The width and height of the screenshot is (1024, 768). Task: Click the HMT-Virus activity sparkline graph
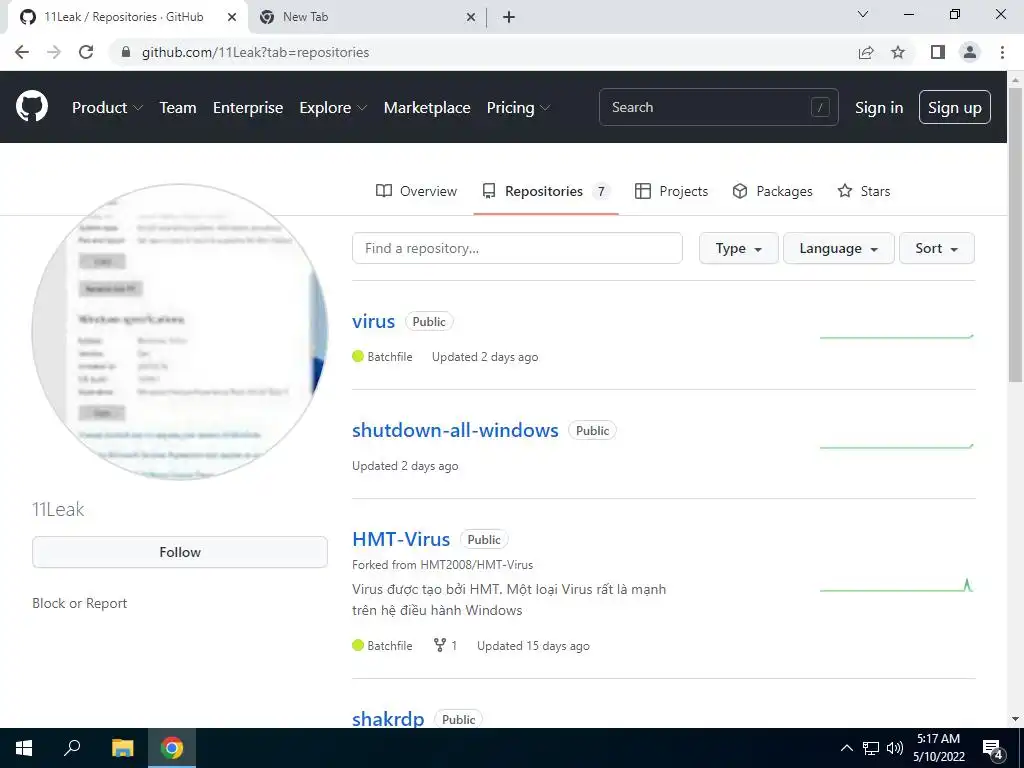point(897,586)
